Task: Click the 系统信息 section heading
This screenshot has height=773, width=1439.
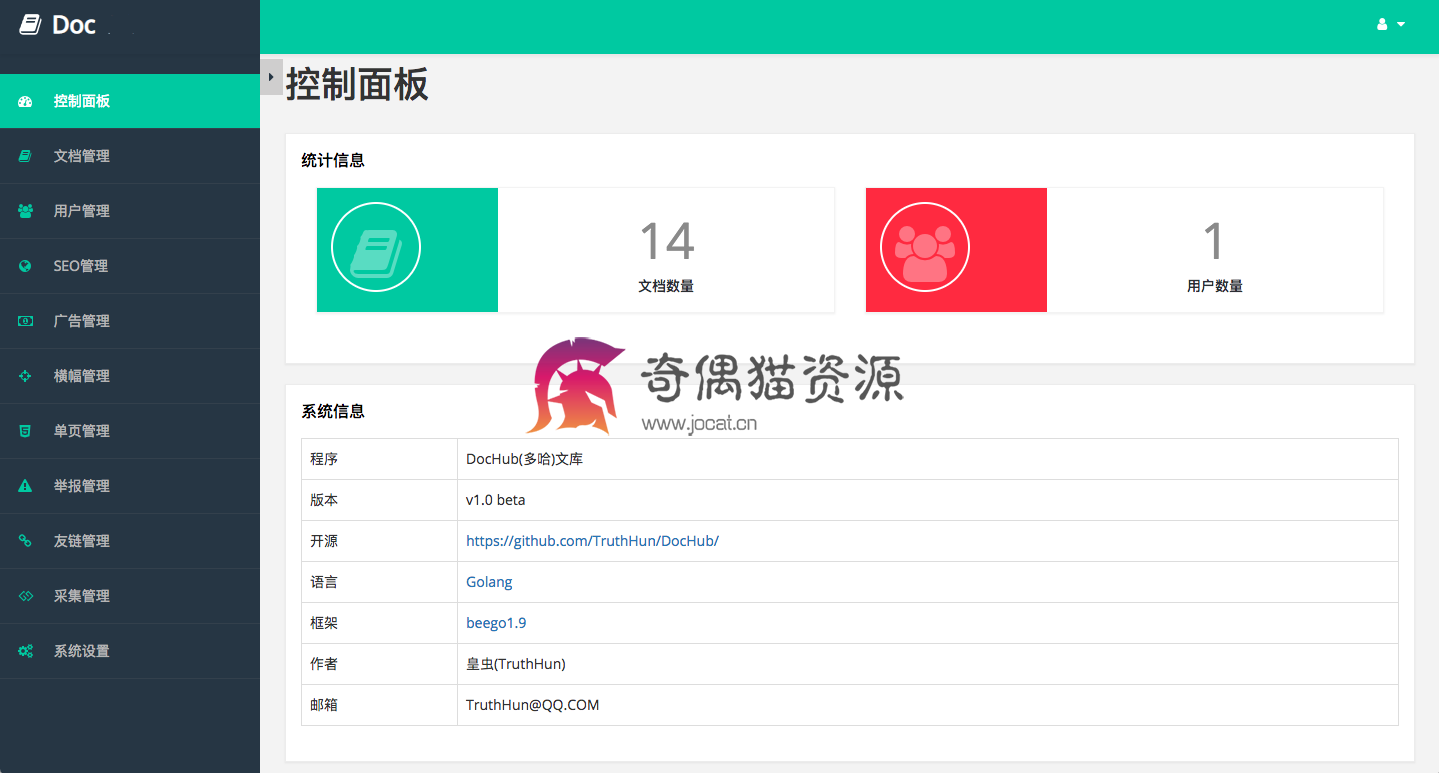Action: [333, 411]
